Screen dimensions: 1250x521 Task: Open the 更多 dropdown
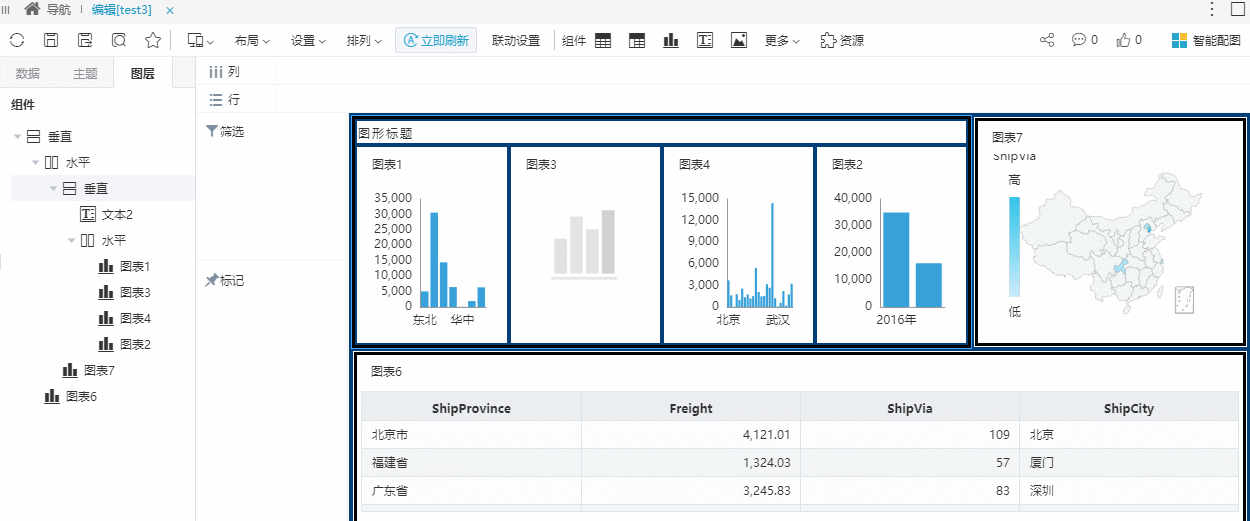[x=782, y=41]
